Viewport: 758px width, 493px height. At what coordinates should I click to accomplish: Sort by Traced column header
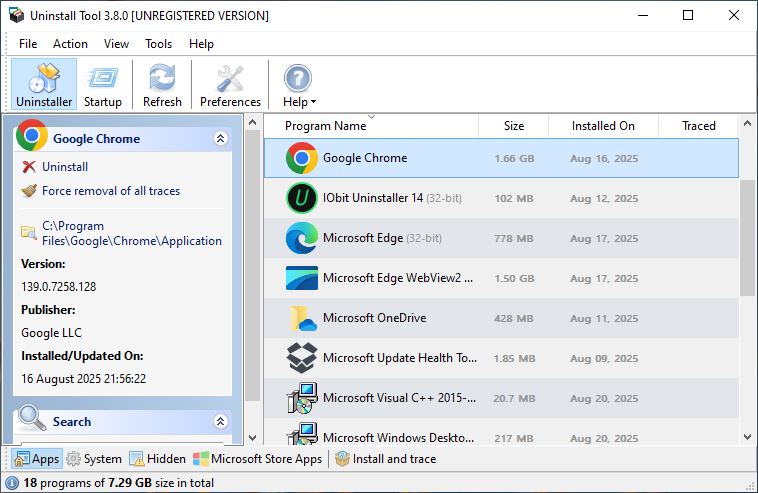tap(699, 126)
